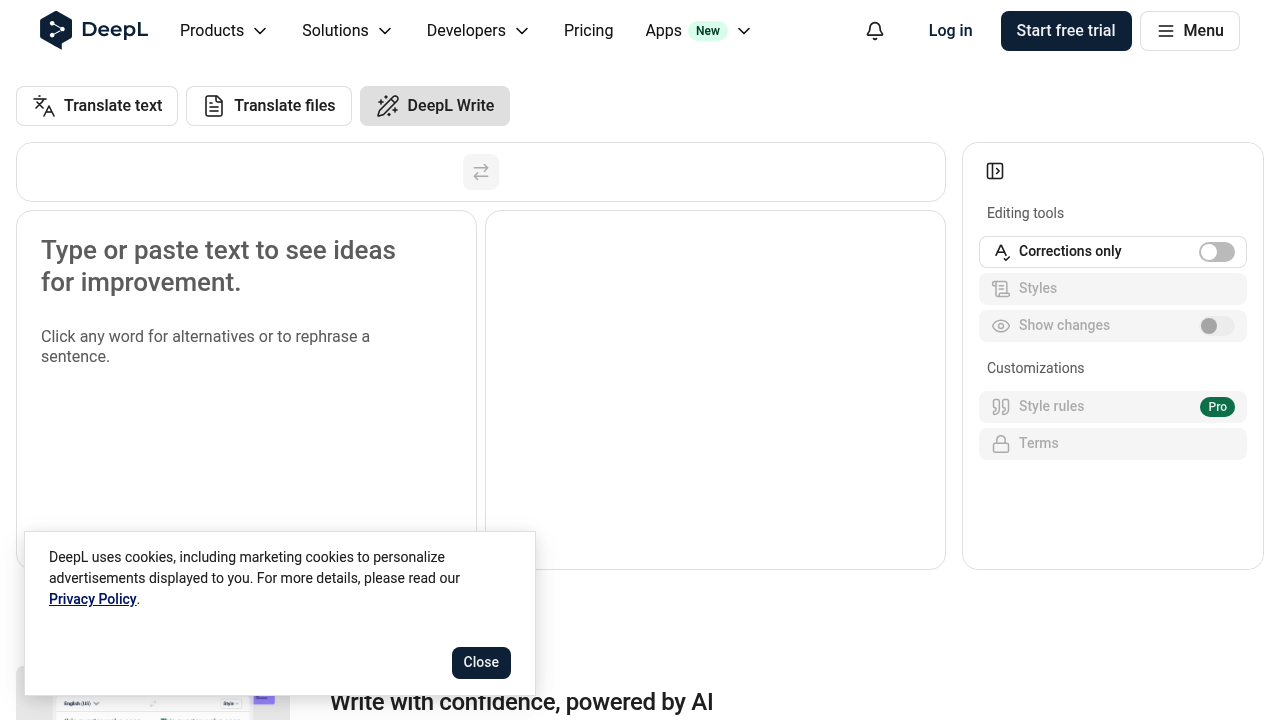Click the source text input area
Viewport: 1280px width, 720px height.
(246, 390)
